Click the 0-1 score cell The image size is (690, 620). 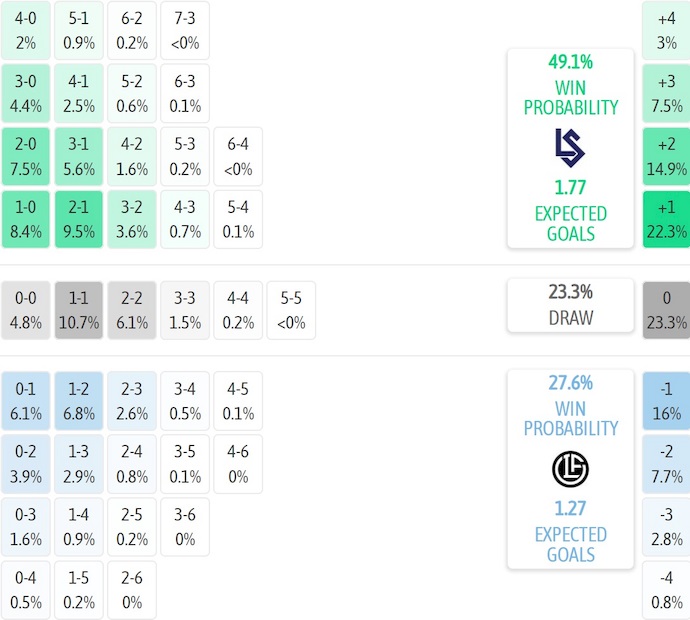tap(27, 399)
